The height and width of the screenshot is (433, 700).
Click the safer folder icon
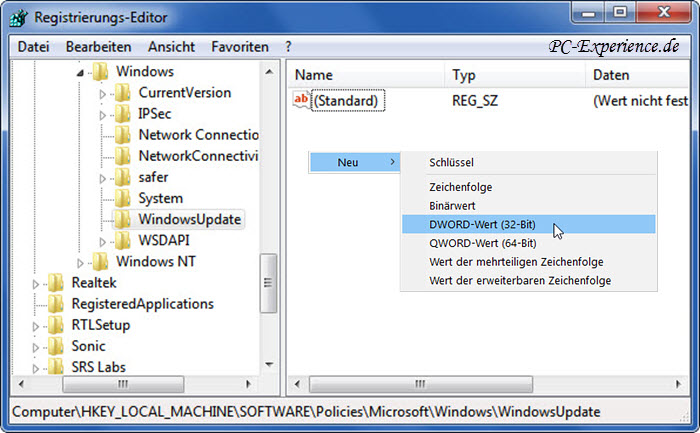click(122, 177)
